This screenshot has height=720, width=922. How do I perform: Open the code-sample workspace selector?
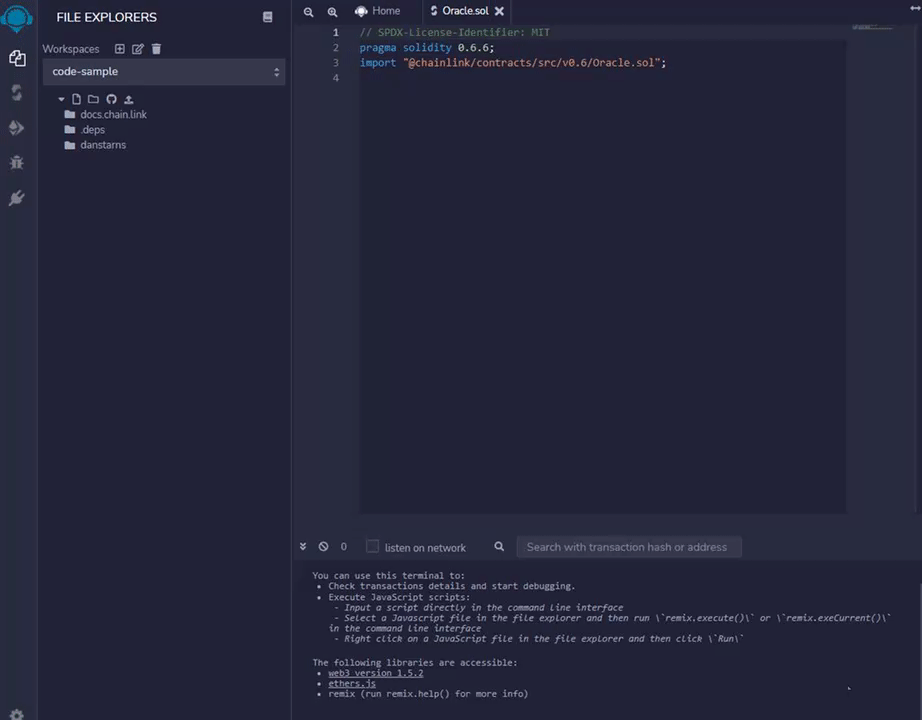163,71
